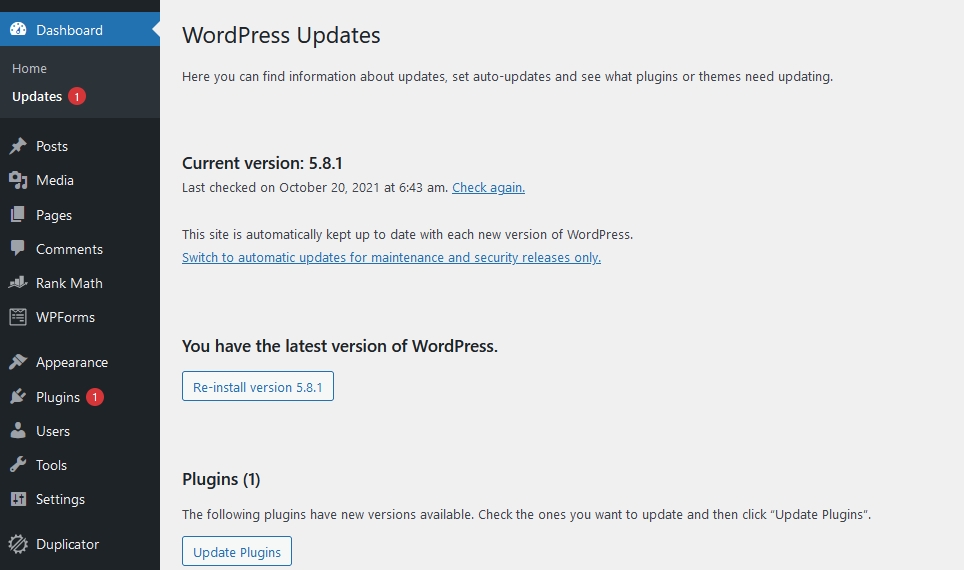This screenshot has width=964, height=570.
Task: Click the WPForms icon
Action: (x=18, y=317)
